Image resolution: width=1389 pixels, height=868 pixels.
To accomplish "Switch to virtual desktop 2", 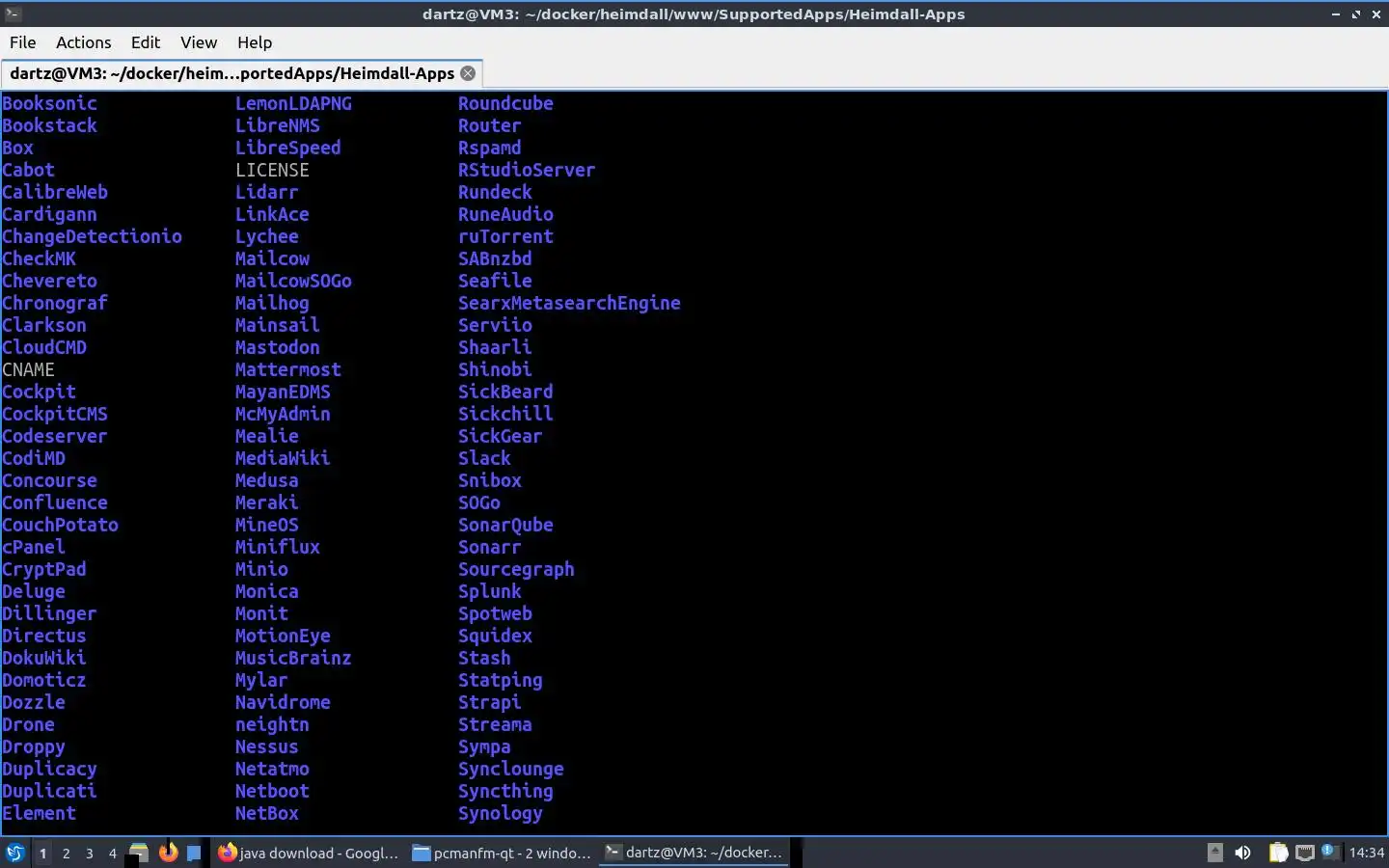I will tap(66, 853).
